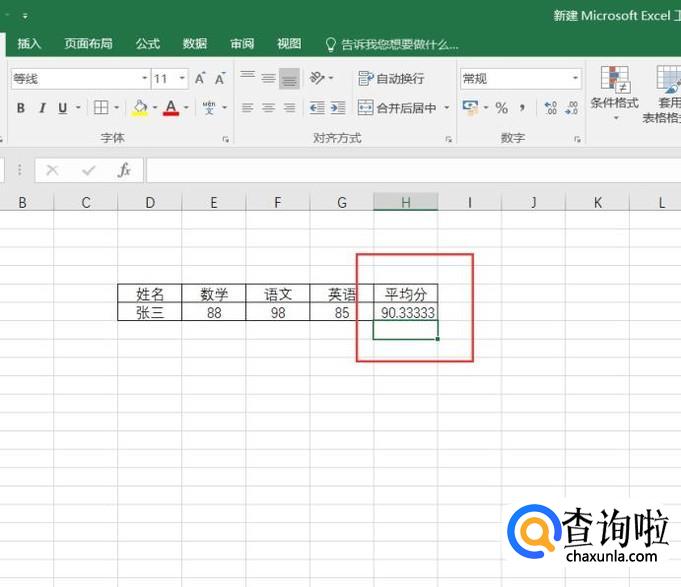Click the increase font size icon
The image size is (681, 587).
coord(201,78)
